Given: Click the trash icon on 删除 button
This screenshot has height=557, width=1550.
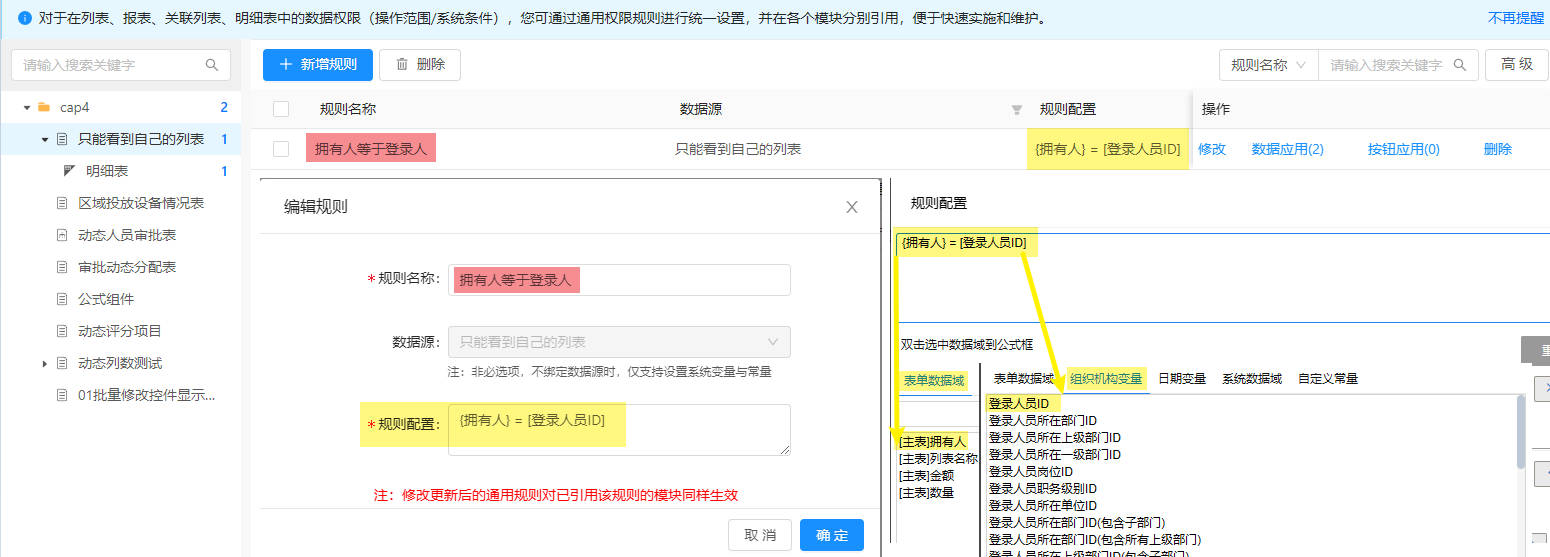Looking at the screenshot, I should tap(402, 64).
